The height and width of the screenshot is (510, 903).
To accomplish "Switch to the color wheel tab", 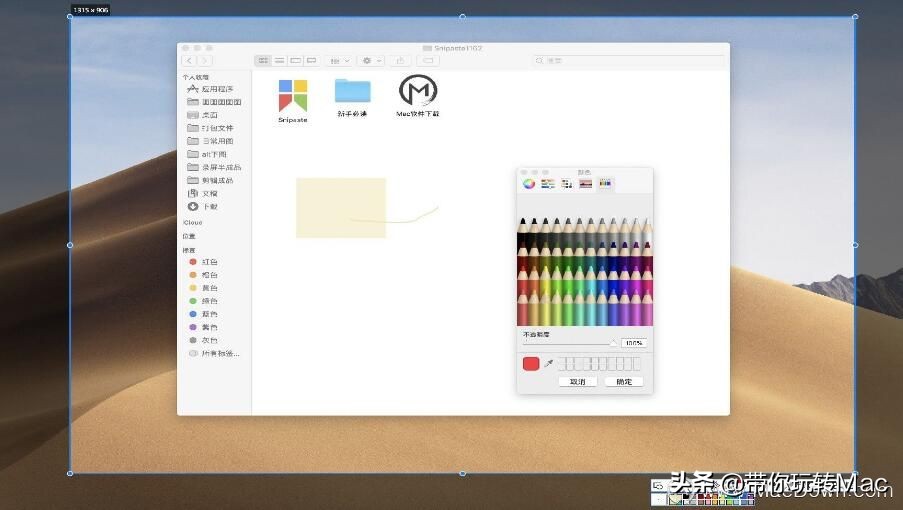I will point(529,184).
